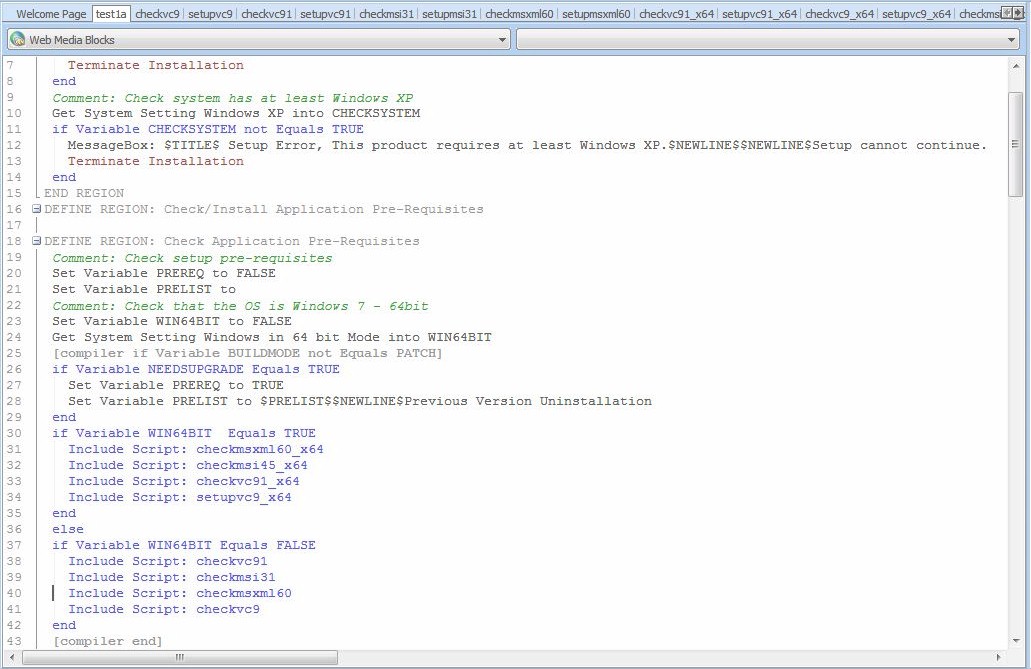Click 'Terminate Installation' on line 13
Image resolution: width=1031 pixels, height=669 pixels.
pos(156,161)
